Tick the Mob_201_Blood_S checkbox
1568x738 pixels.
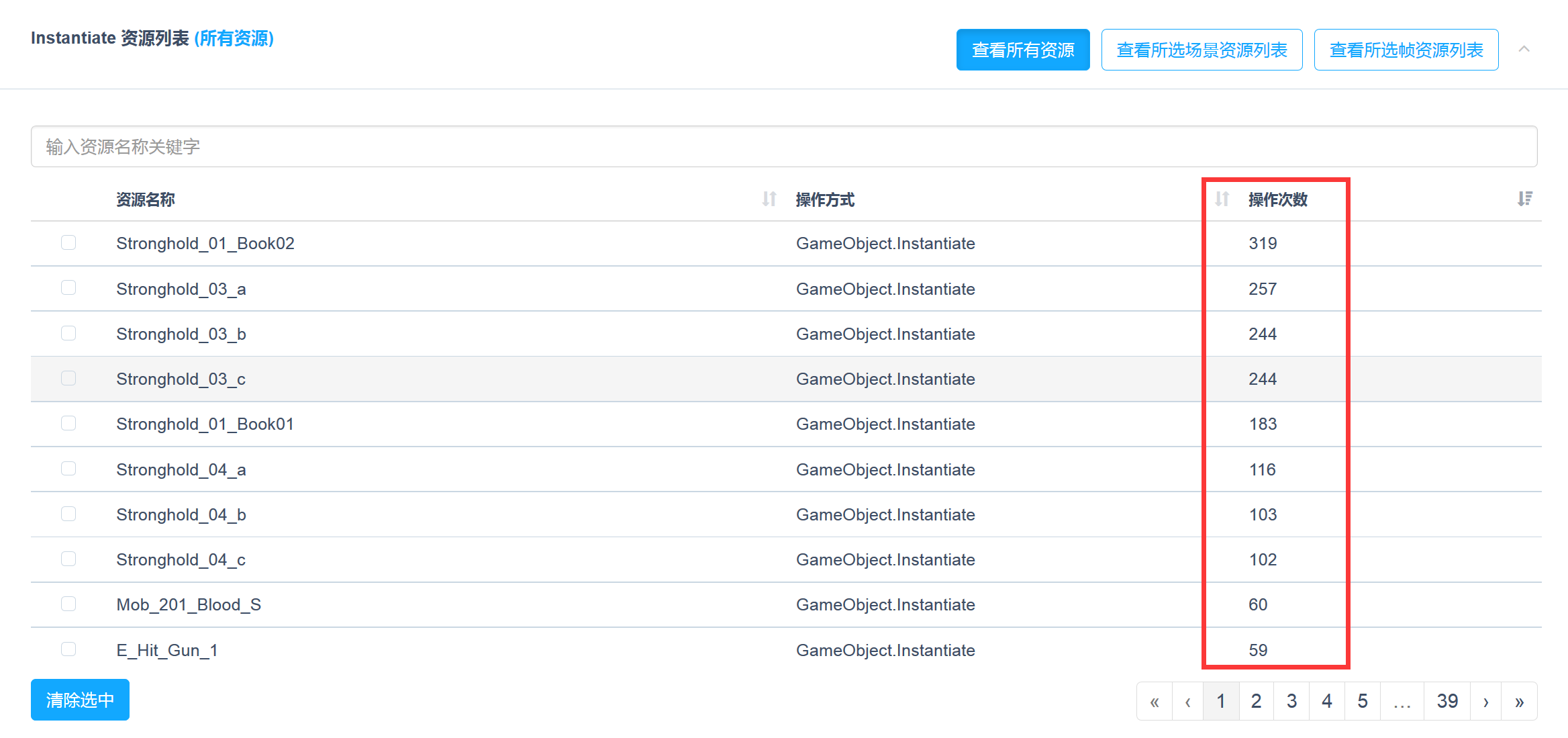[68, 604]
